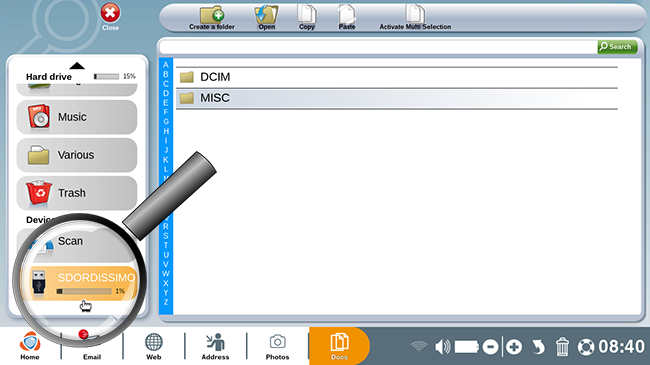This screenshot has height=365, width=650.
Task: Activate Multi Selection mode
Action: coord(415,18)
